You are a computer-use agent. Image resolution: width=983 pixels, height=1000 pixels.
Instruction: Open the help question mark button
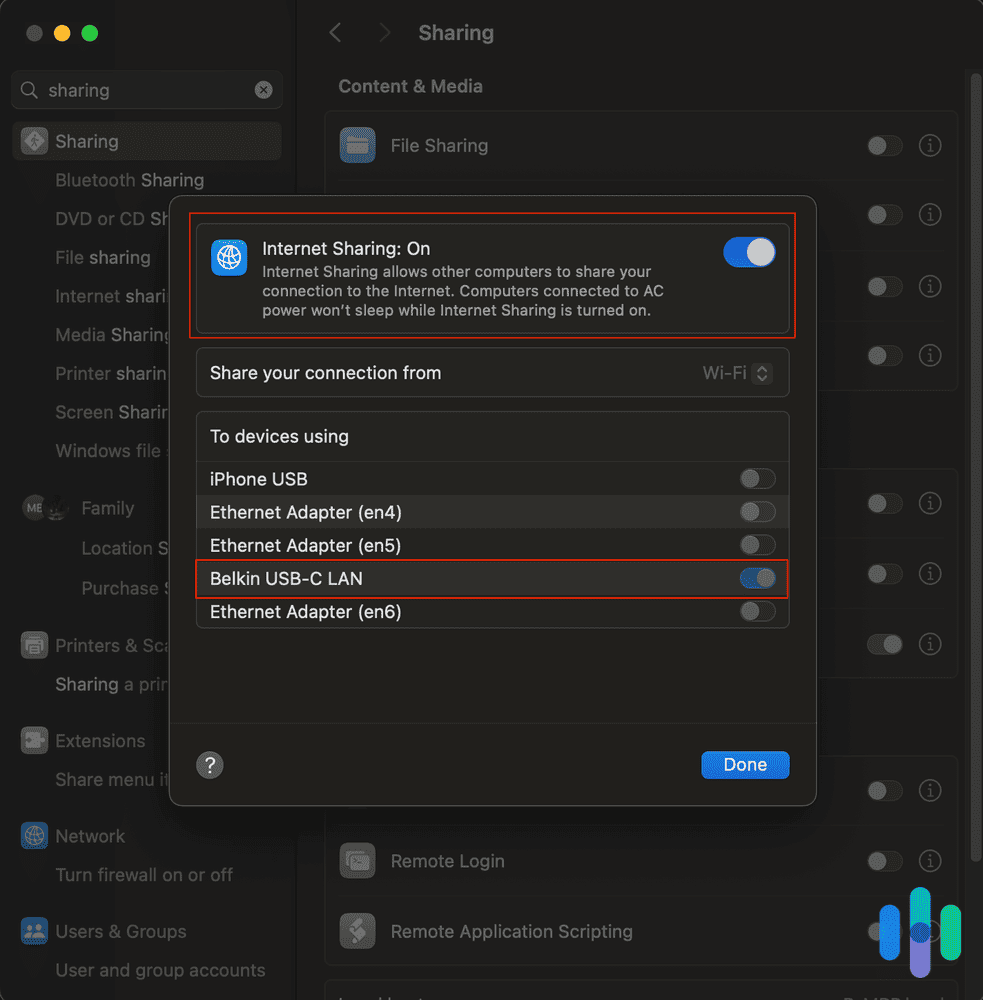209,765
